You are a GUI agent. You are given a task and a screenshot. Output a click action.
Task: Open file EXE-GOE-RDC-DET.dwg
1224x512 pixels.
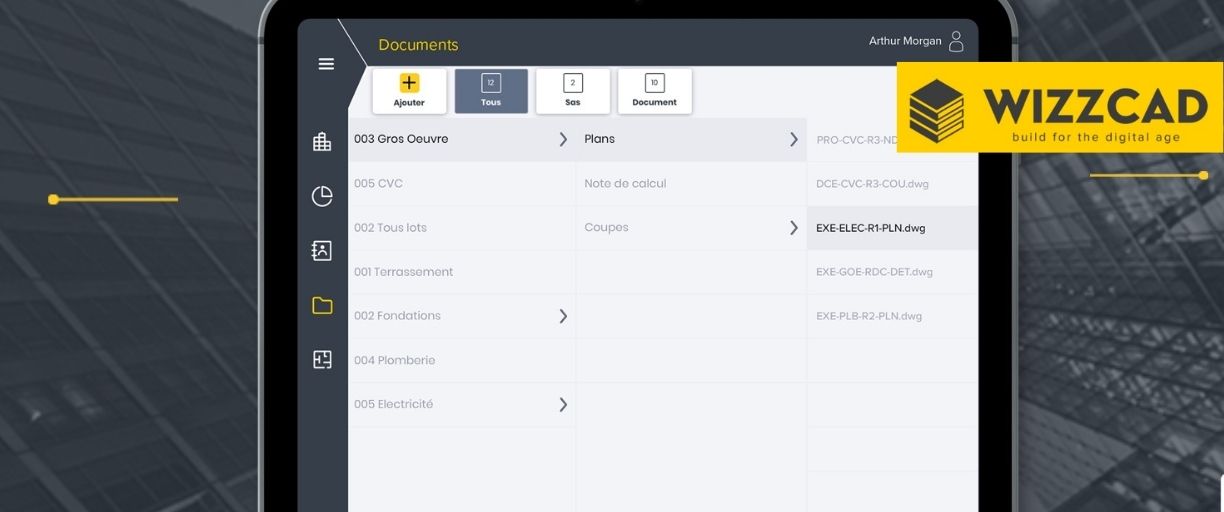click(x=893, y=272)
